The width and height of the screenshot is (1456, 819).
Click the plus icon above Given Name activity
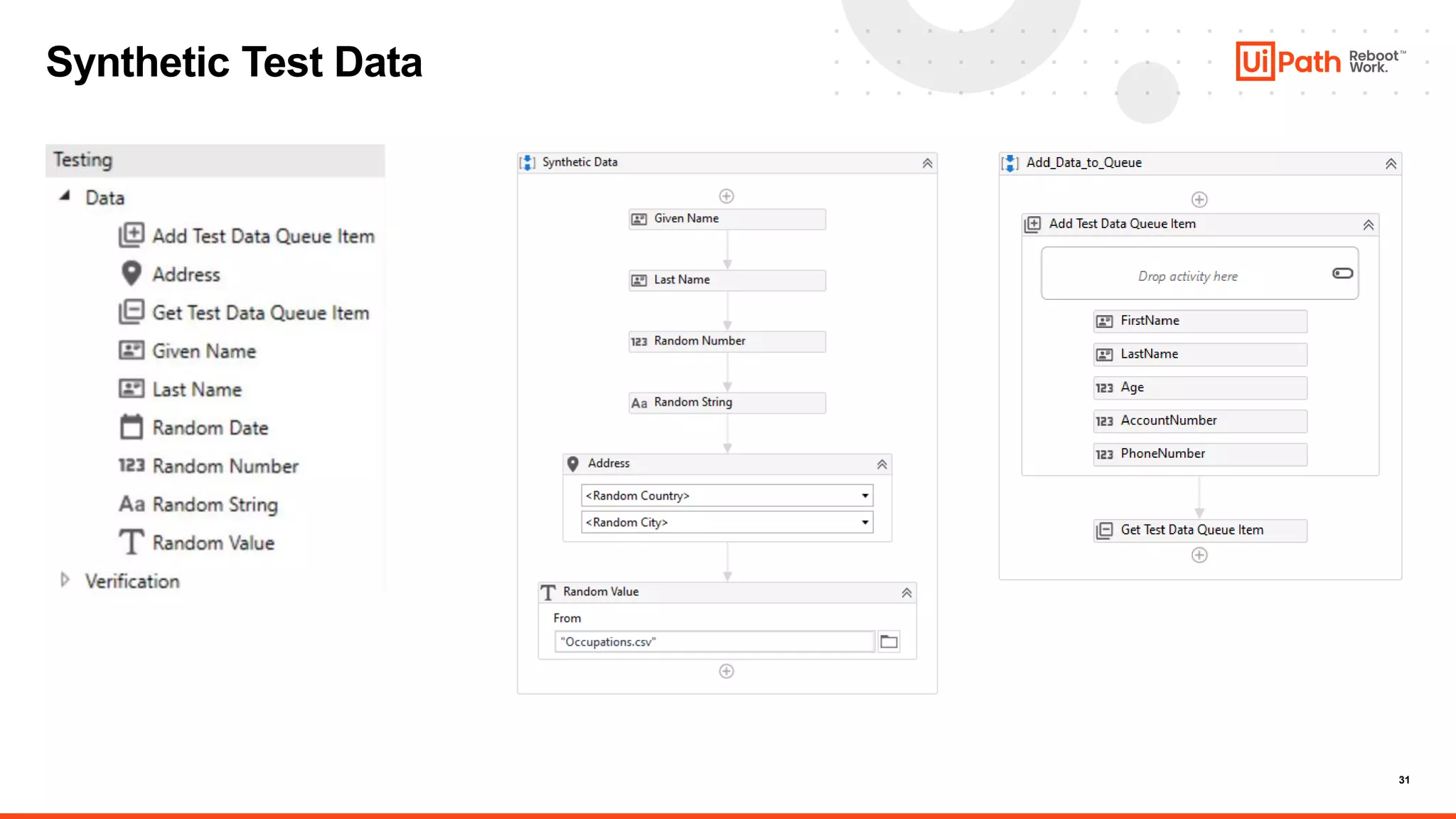(727, 196)
